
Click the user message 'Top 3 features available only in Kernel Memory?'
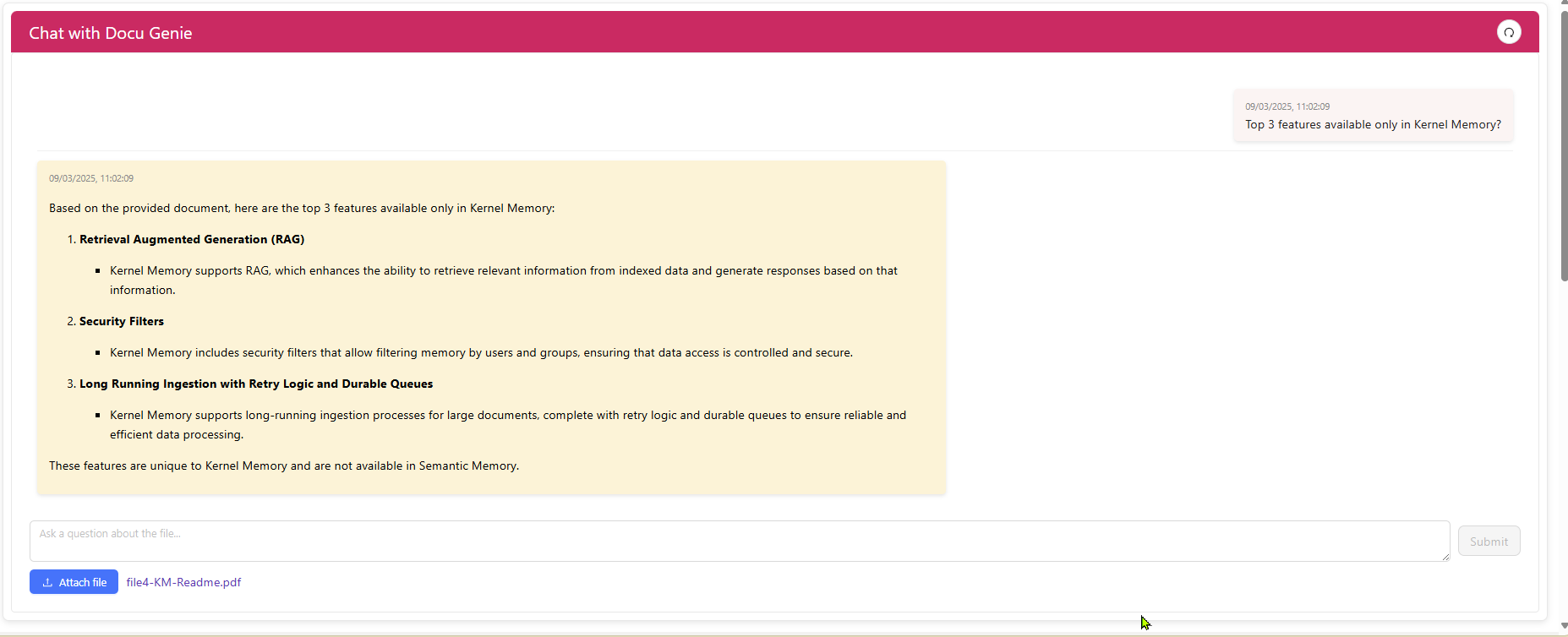(1373, 124)
